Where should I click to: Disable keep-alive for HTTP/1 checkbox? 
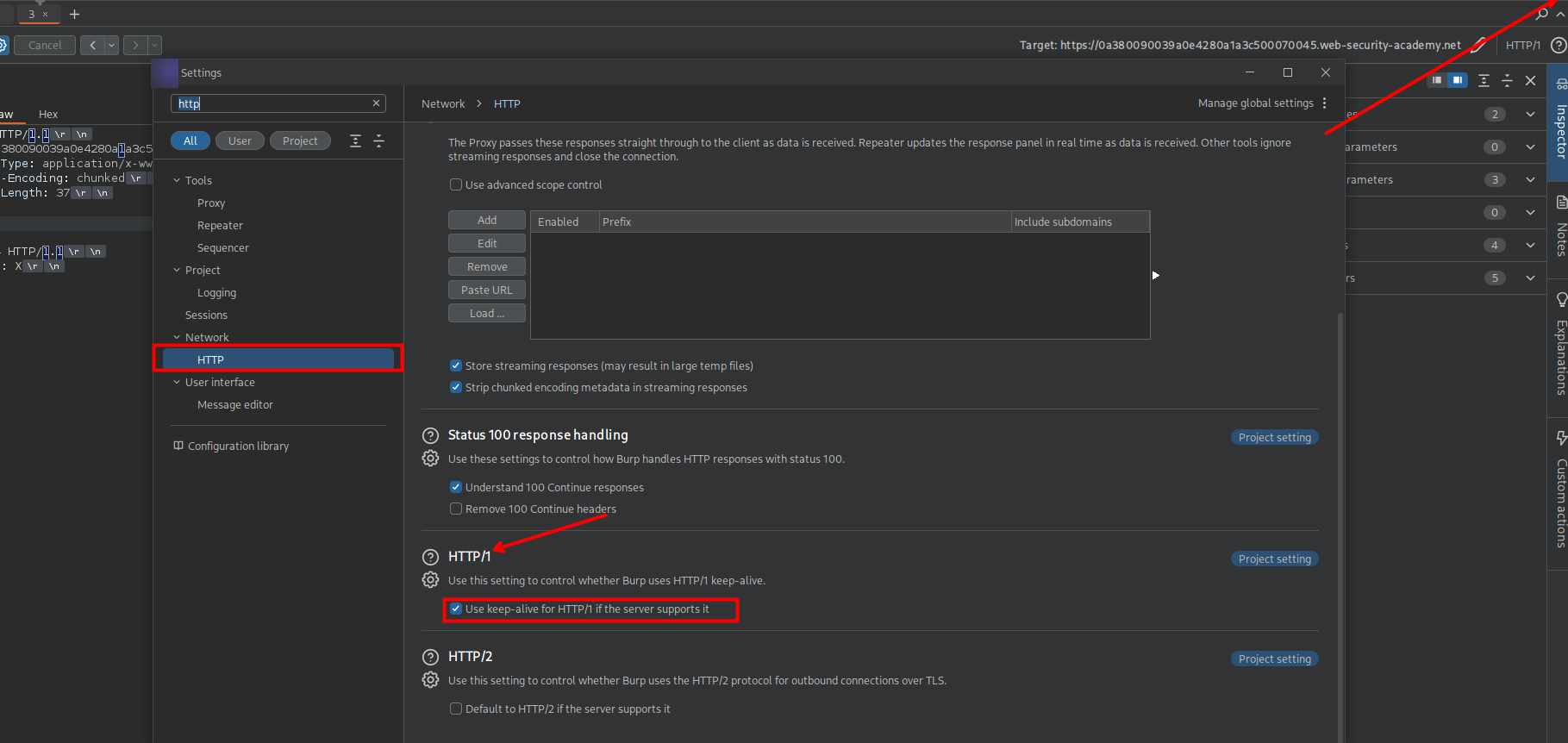[x=456, y=609]
